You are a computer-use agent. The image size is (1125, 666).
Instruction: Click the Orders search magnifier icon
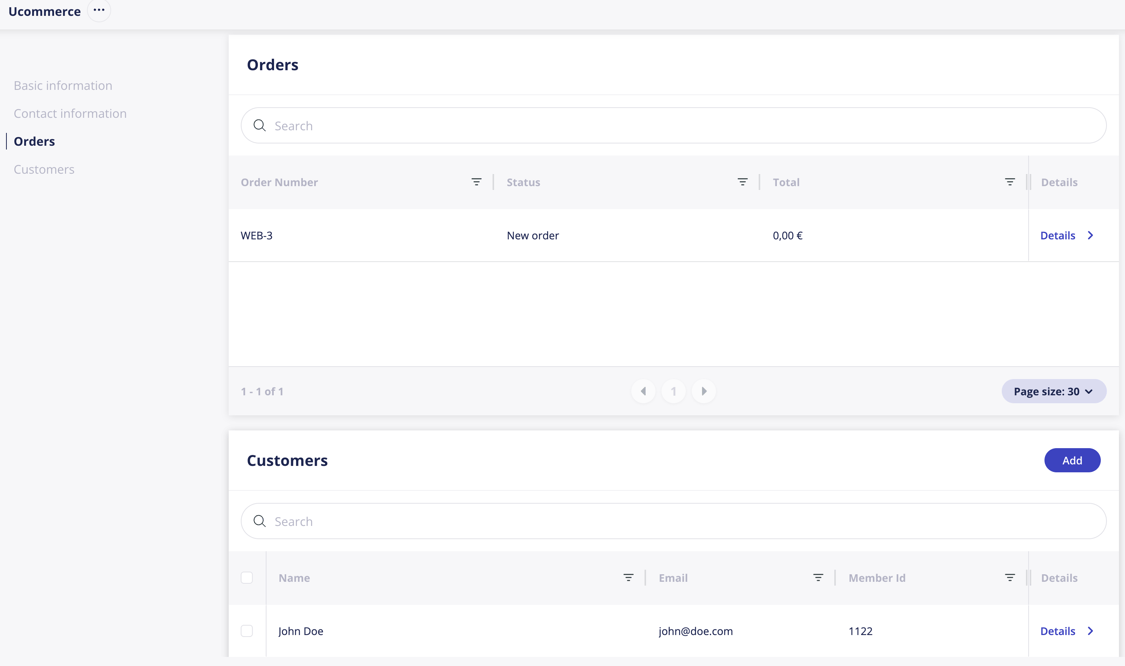point(260,126)
